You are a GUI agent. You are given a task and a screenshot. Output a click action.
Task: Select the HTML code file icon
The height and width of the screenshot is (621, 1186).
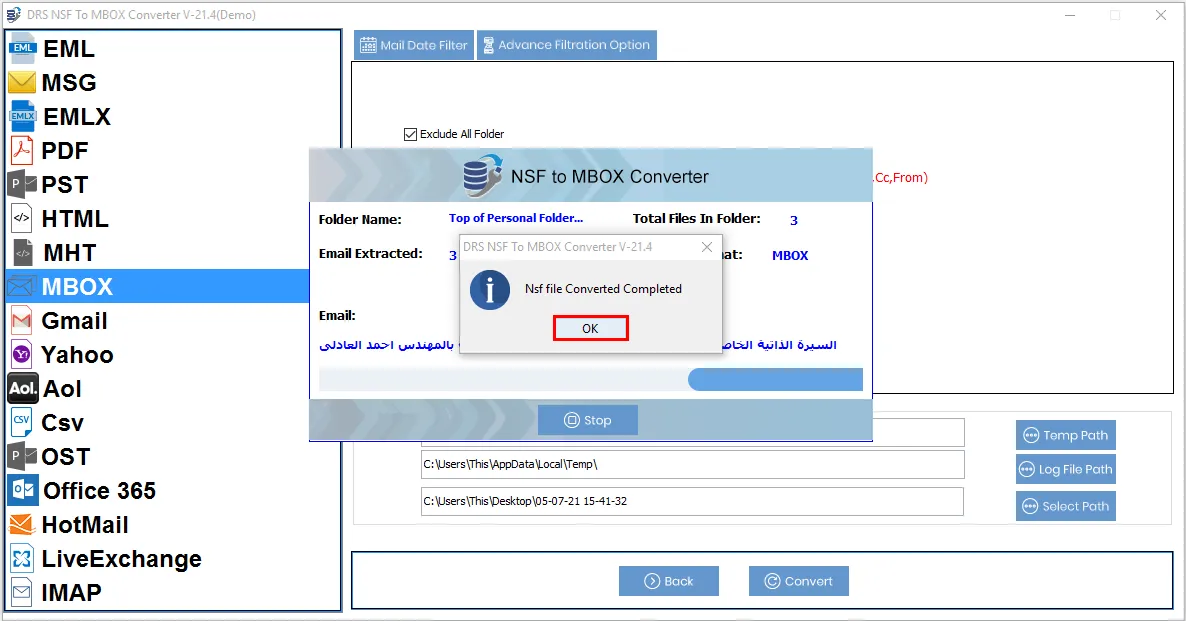22,218
